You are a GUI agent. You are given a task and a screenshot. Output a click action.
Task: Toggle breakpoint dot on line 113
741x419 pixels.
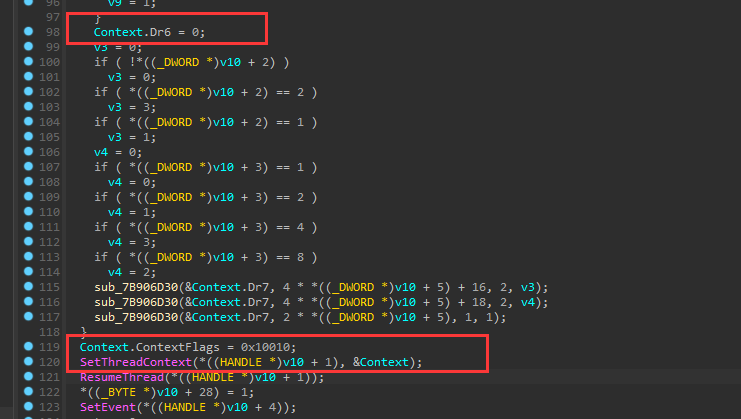point(27,257)
